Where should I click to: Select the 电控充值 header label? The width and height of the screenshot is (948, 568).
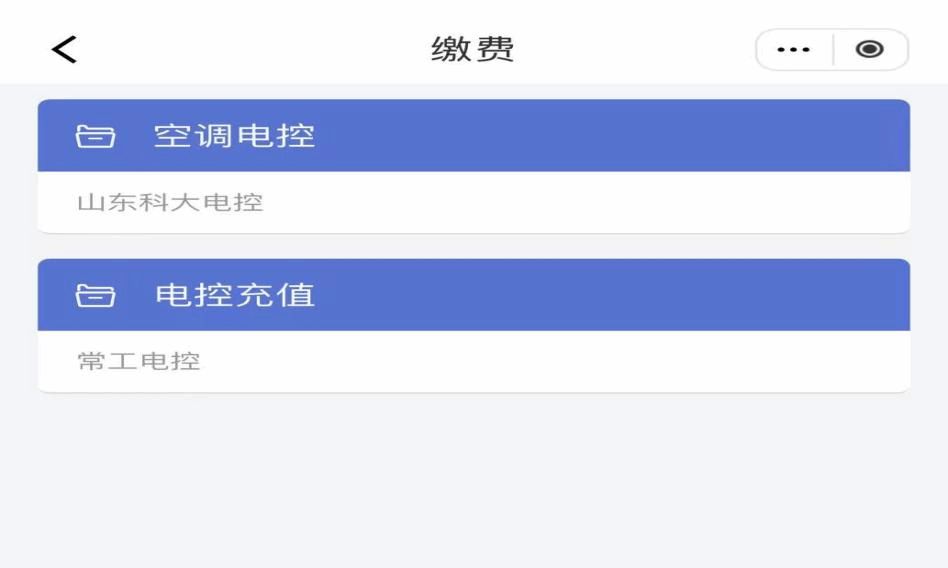click(x=235, y=295)
